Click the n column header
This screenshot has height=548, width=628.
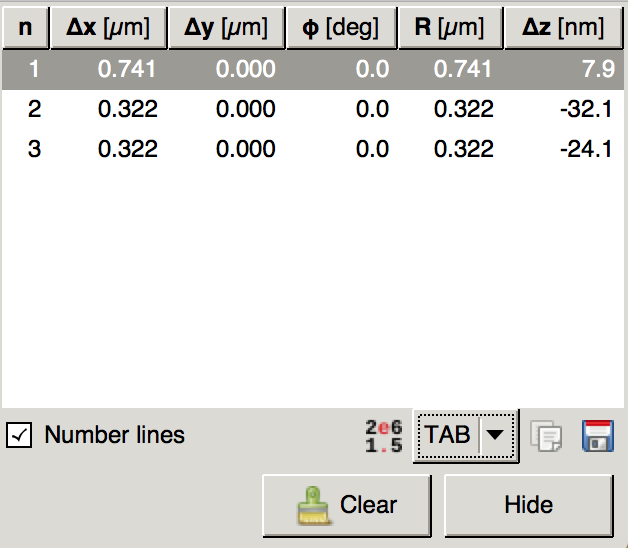26,28
